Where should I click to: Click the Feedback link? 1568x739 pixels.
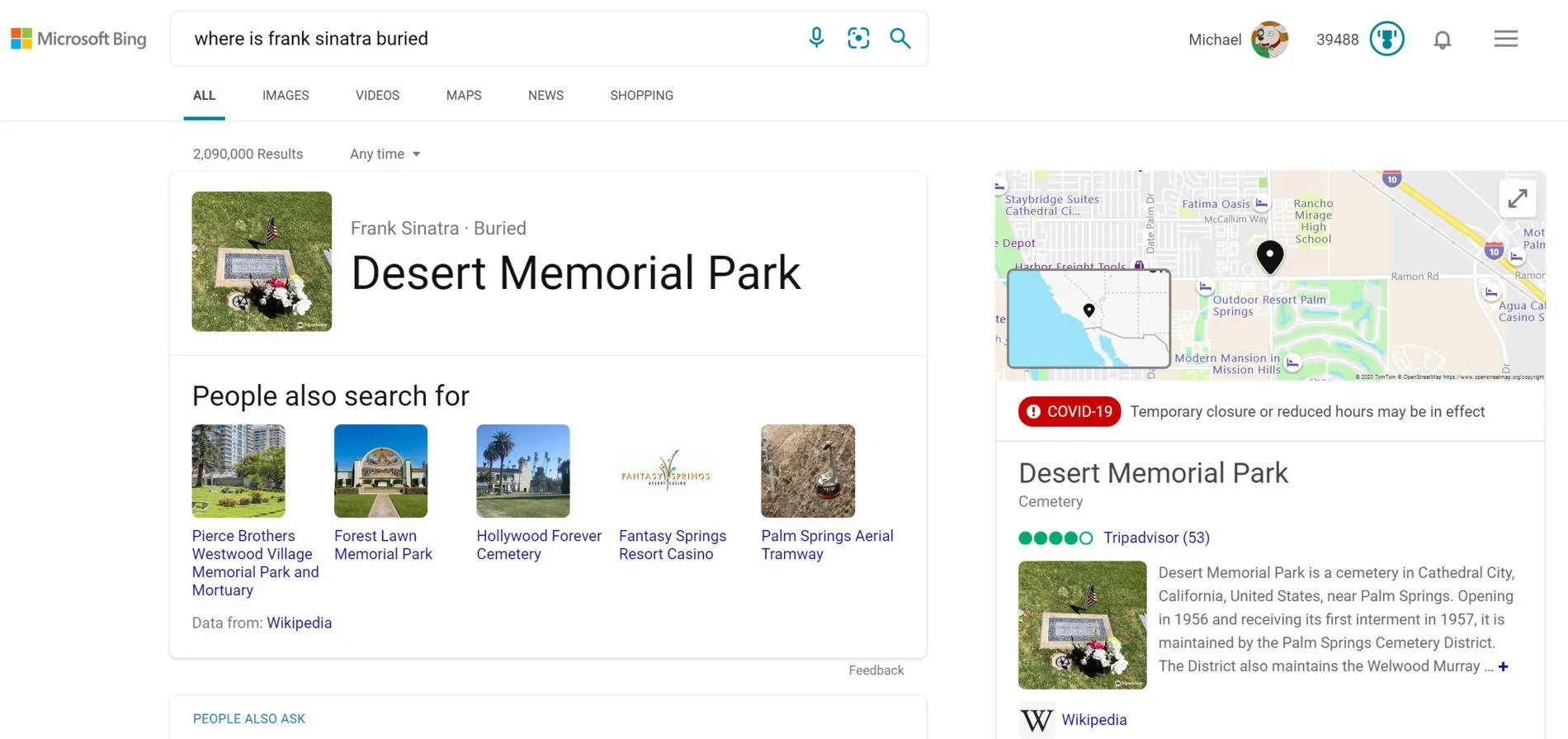pos(876,670)
